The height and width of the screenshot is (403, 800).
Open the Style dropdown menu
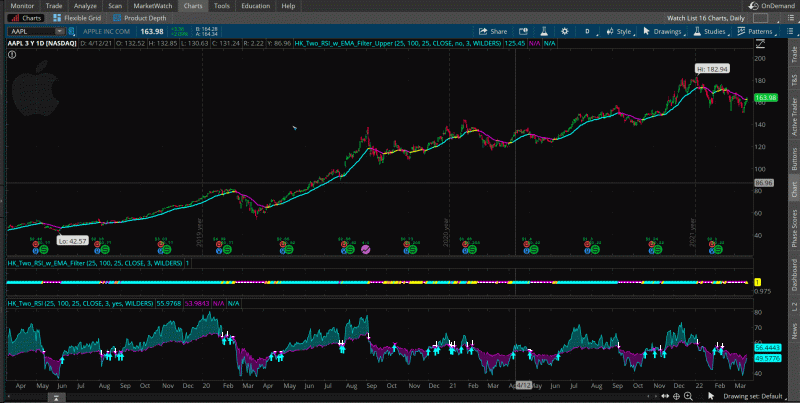point(620,31)
